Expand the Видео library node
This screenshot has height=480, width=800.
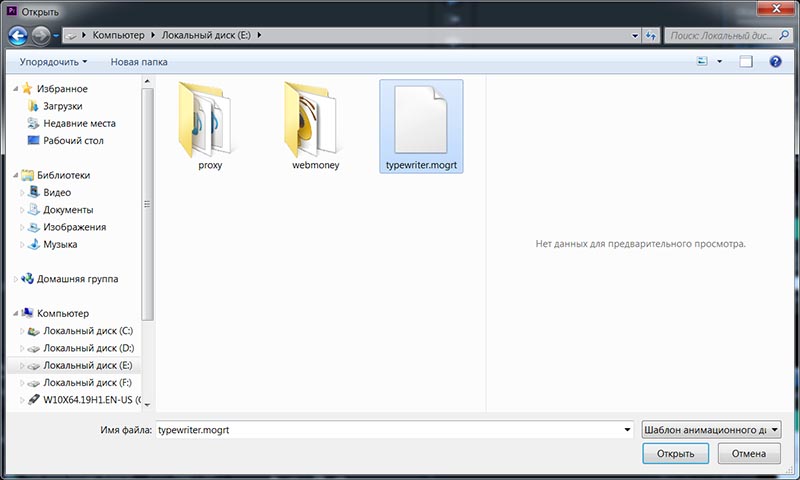click(x=22, y=193)
